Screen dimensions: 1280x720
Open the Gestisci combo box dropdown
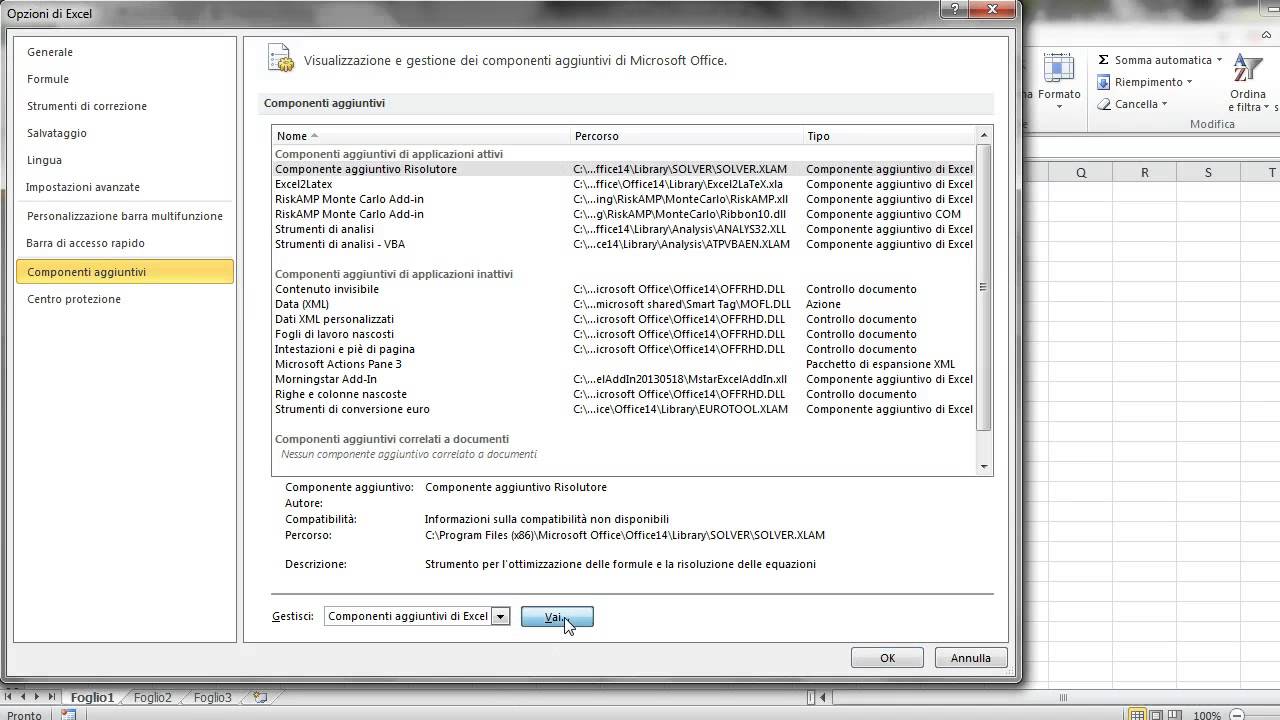click(501, 616)
